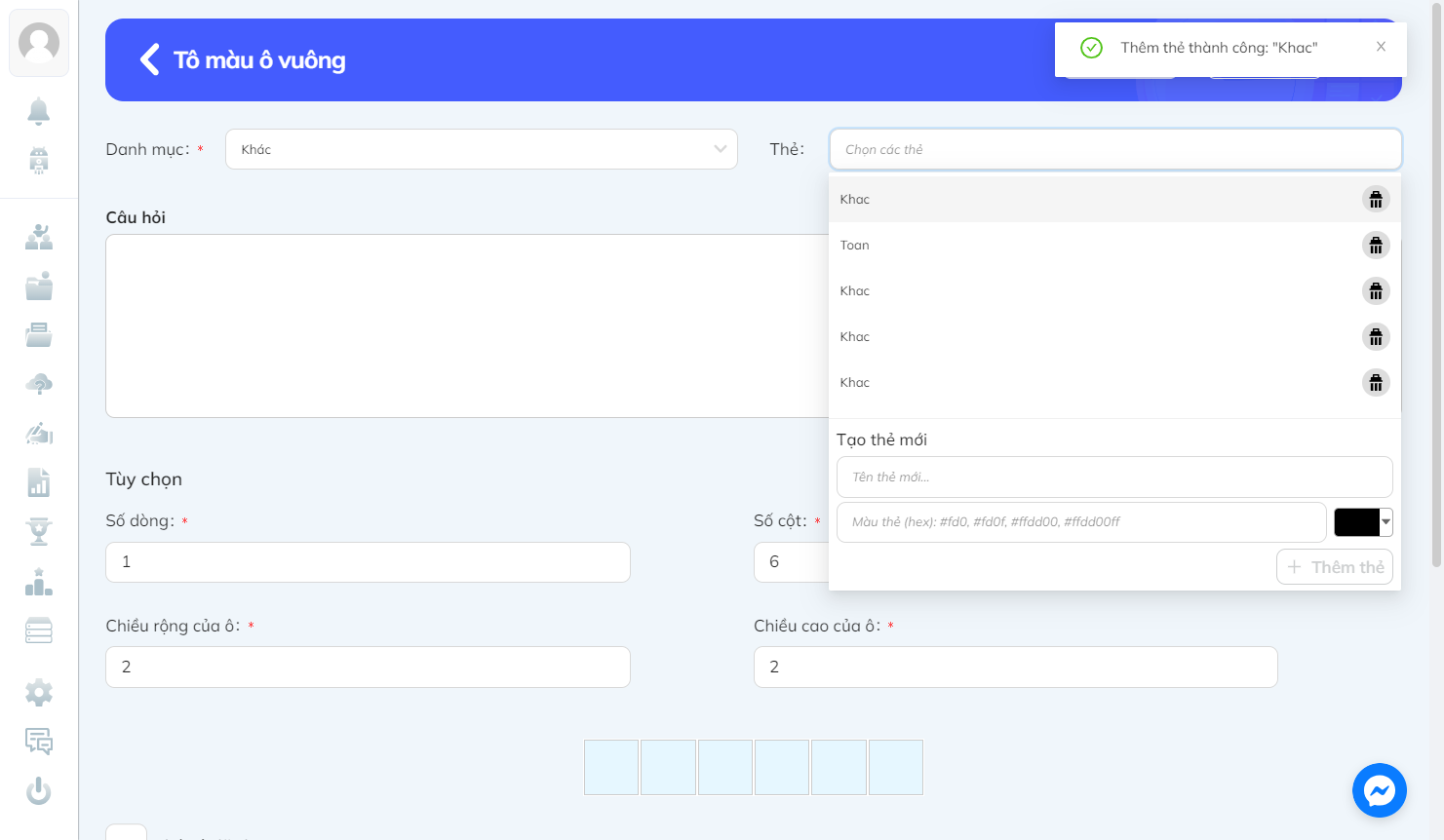
Task: Open the people group sidebar icon
Action: (39, 237)
